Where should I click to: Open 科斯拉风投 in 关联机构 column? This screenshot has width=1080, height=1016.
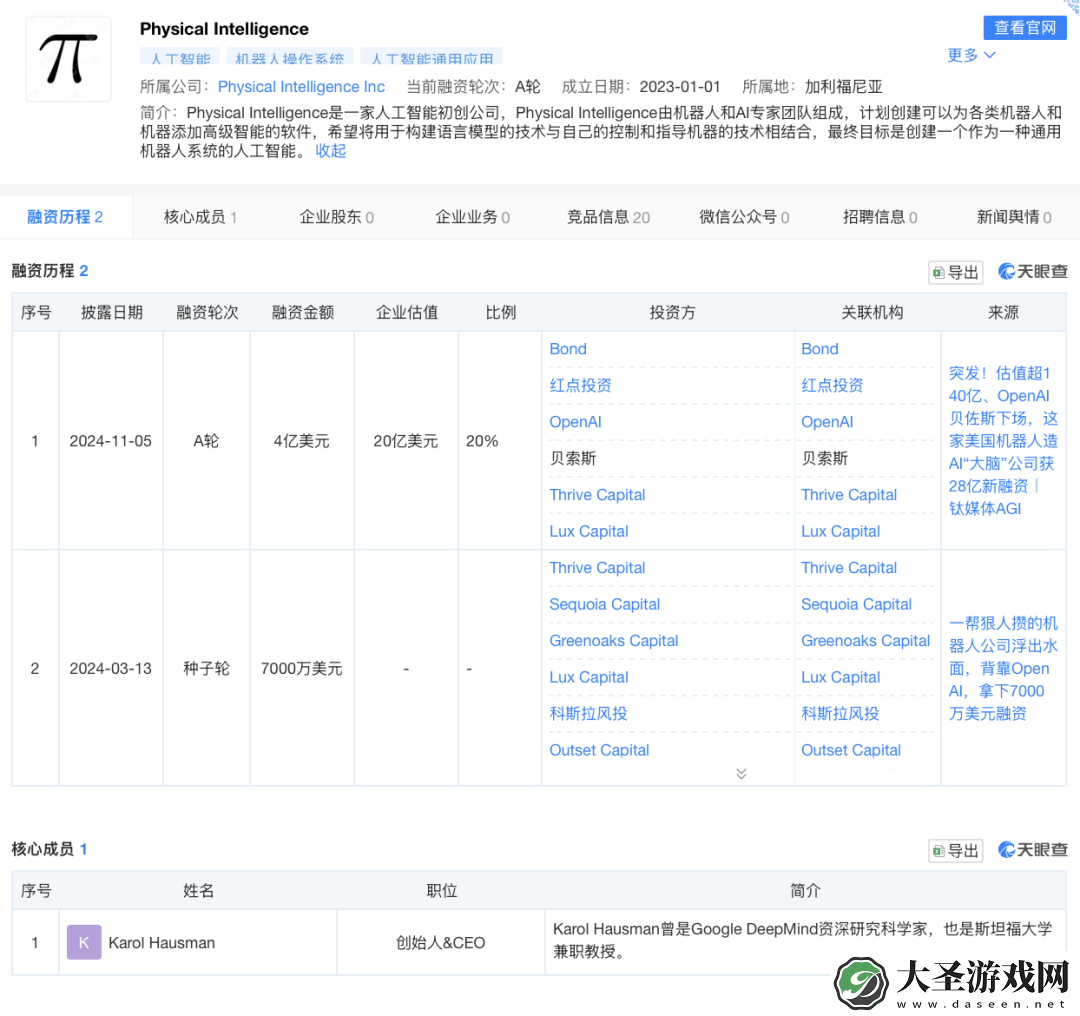click(840, 714)
